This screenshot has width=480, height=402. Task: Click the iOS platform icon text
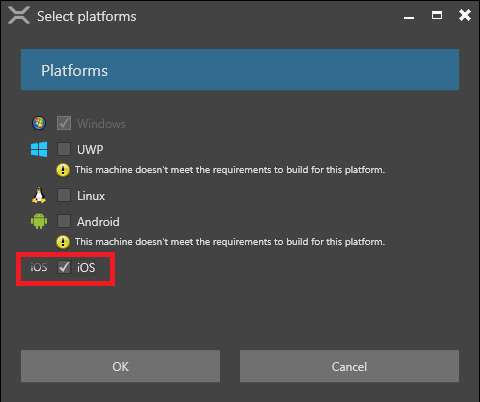coord(39,267)
